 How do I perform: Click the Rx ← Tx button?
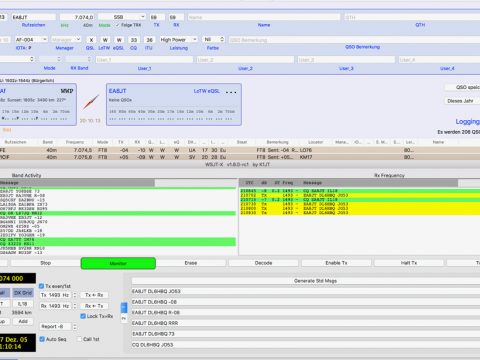click(94, 306)
